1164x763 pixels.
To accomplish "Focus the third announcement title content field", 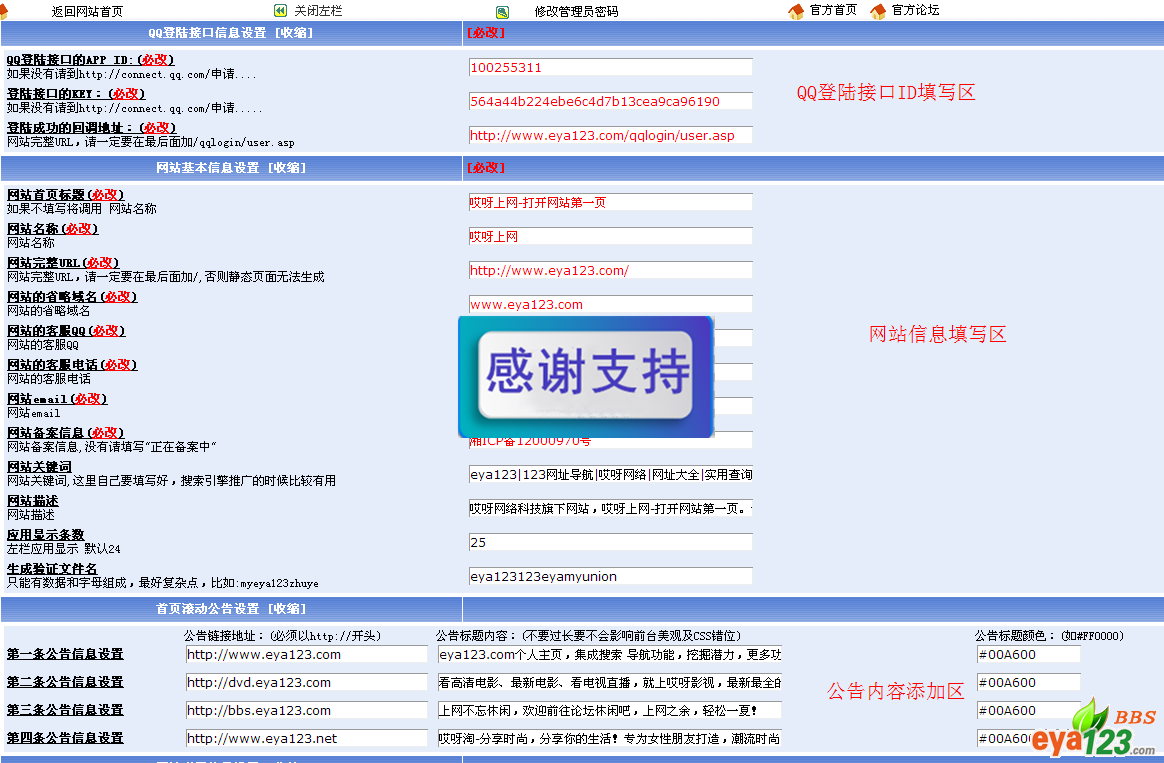I will [x=609, y=710].
